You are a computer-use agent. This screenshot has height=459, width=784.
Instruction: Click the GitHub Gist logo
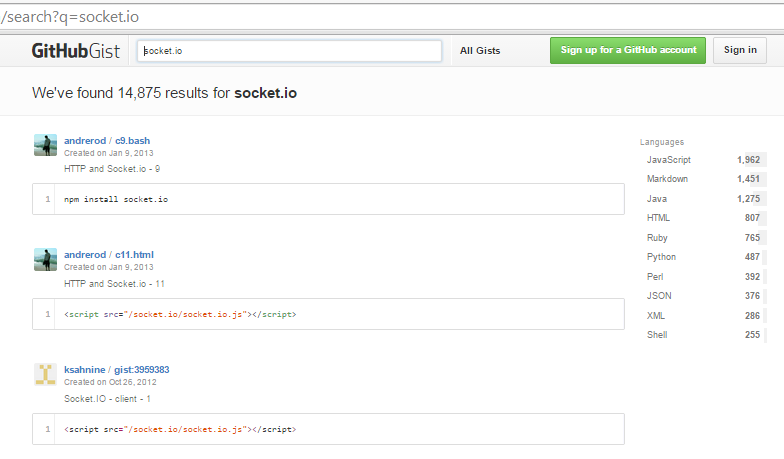(x=76, y=51)
